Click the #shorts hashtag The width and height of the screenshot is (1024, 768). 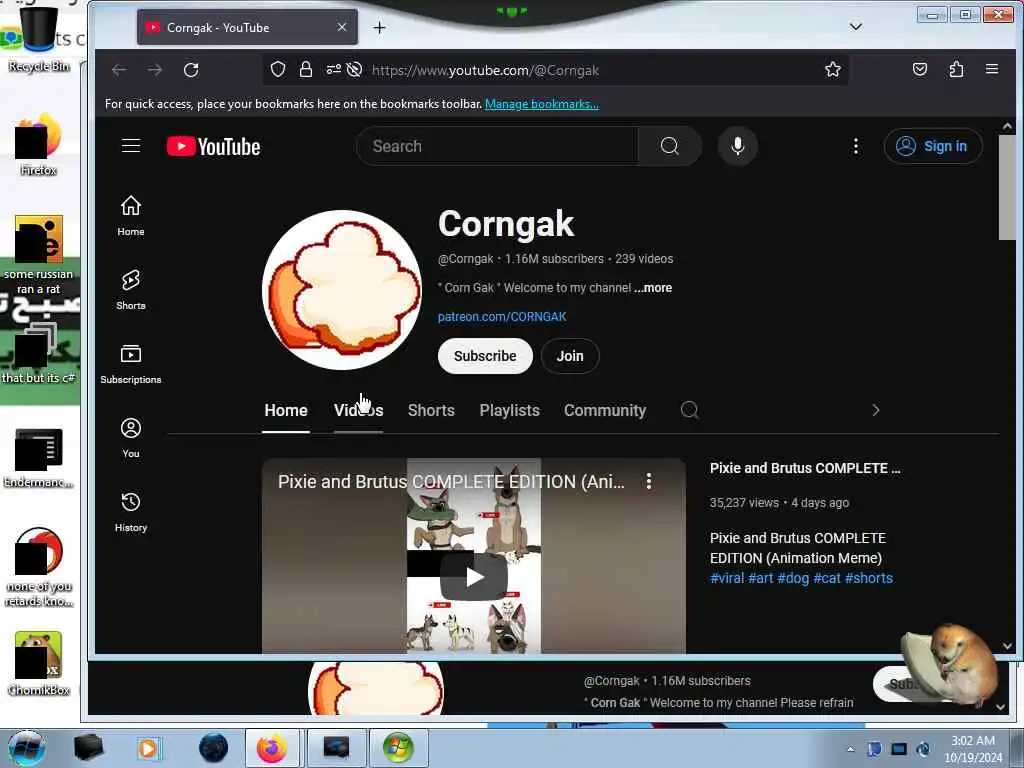pos(869,578)
